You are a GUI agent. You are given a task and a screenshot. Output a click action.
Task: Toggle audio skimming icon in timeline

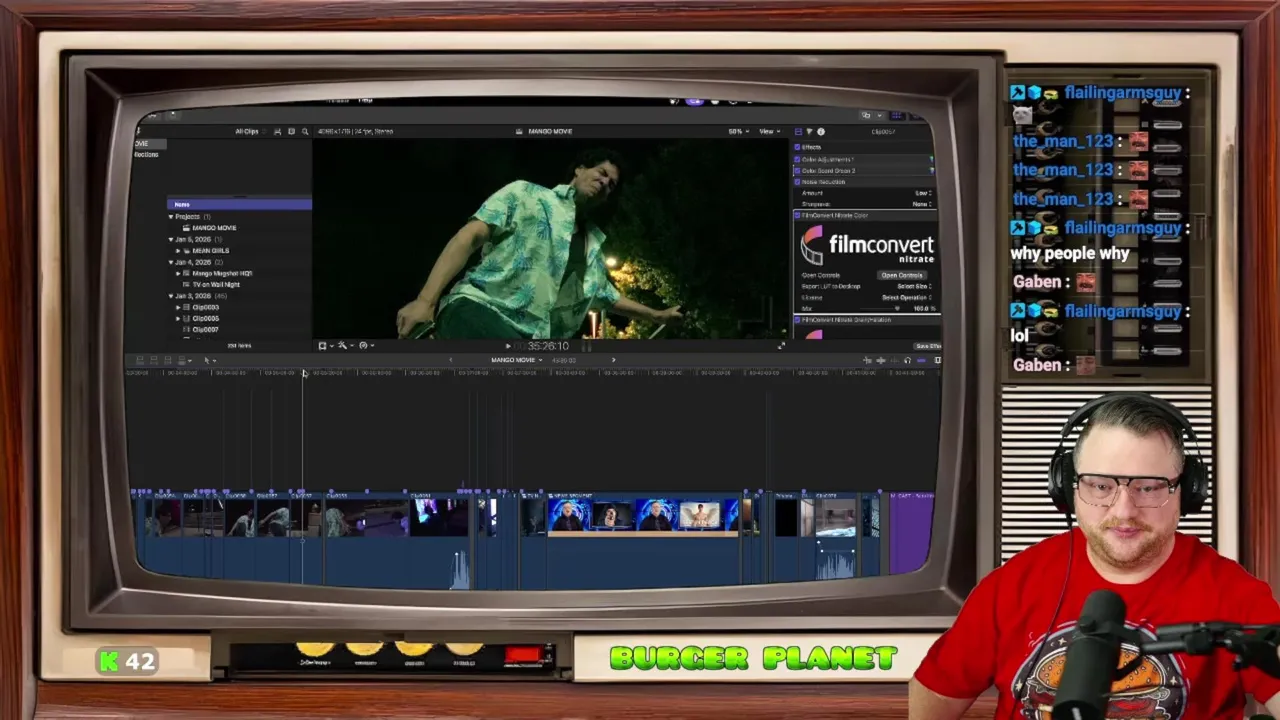click(880, 360)
